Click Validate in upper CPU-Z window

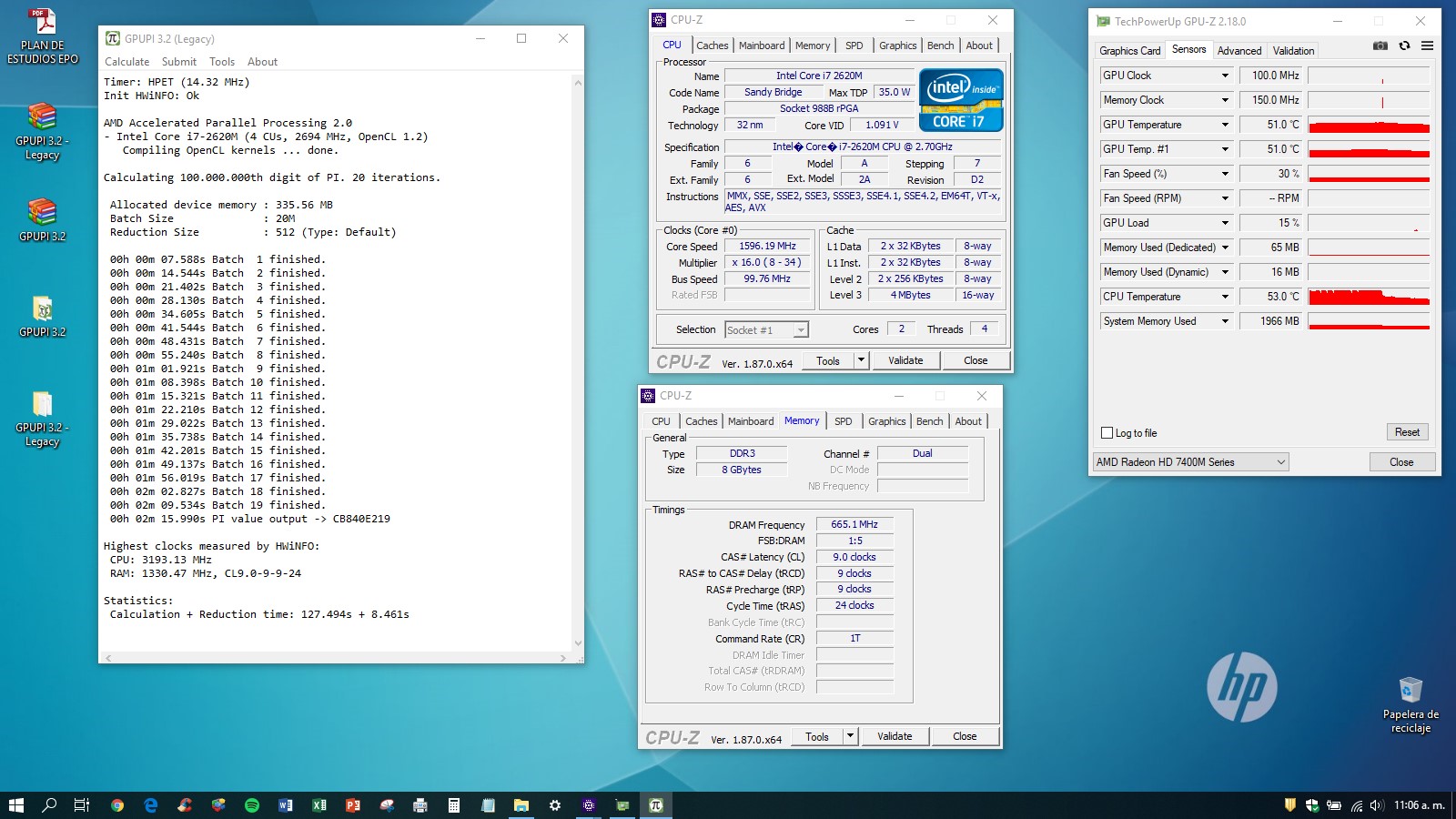905,360
